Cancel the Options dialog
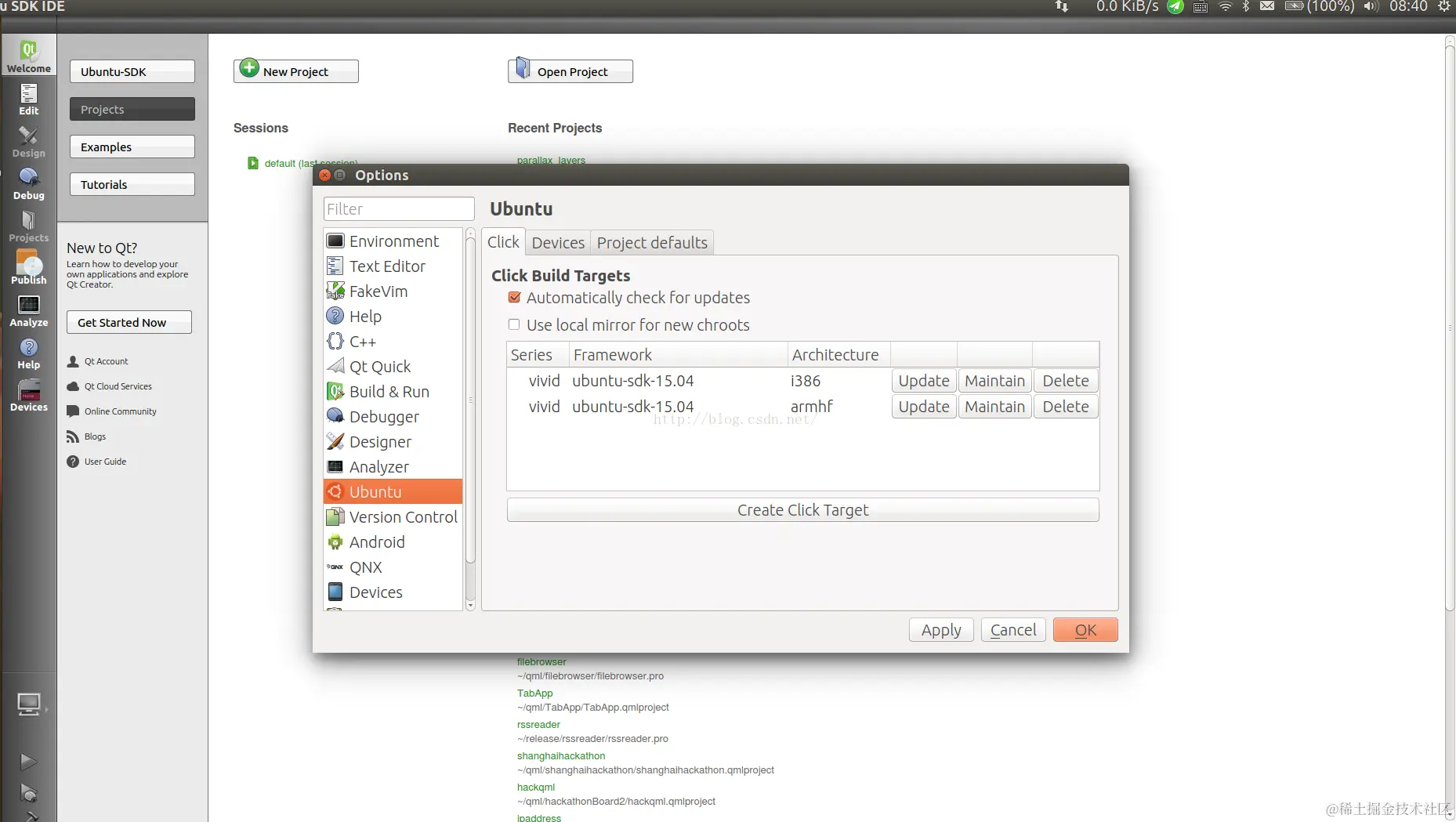Image resolution: width=1456 pixels, height=822 pixels. pyautogui.click(x=1013, y=630)
